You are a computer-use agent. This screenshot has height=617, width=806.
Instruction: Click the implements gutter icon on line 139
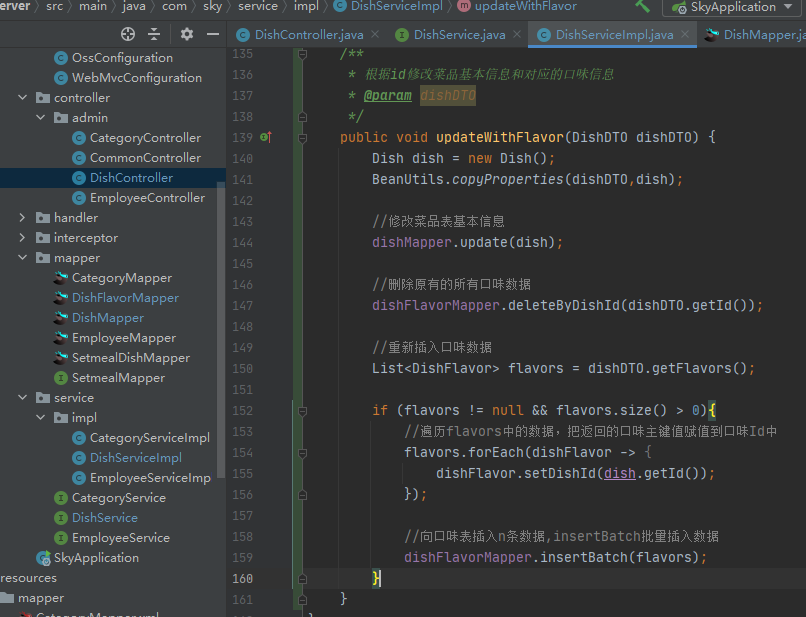coord(266,137)
